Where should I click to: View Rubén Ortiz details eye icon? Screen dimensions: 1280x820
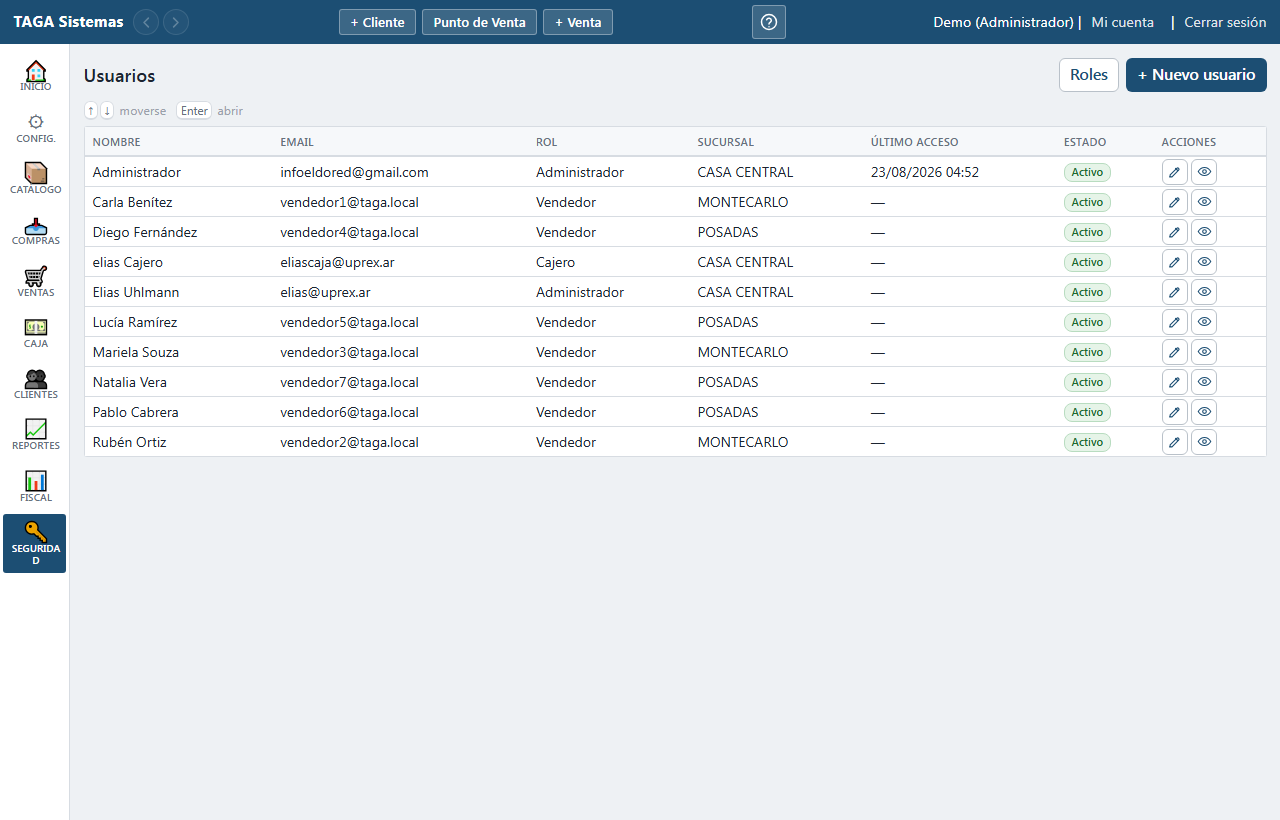click(1204, 442)
